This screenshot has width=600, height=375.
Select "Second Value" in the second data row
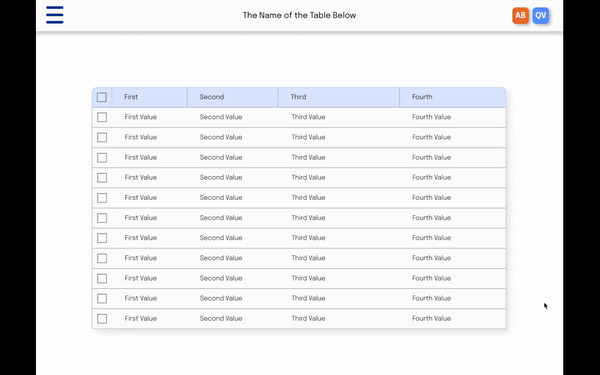point(221,137)
